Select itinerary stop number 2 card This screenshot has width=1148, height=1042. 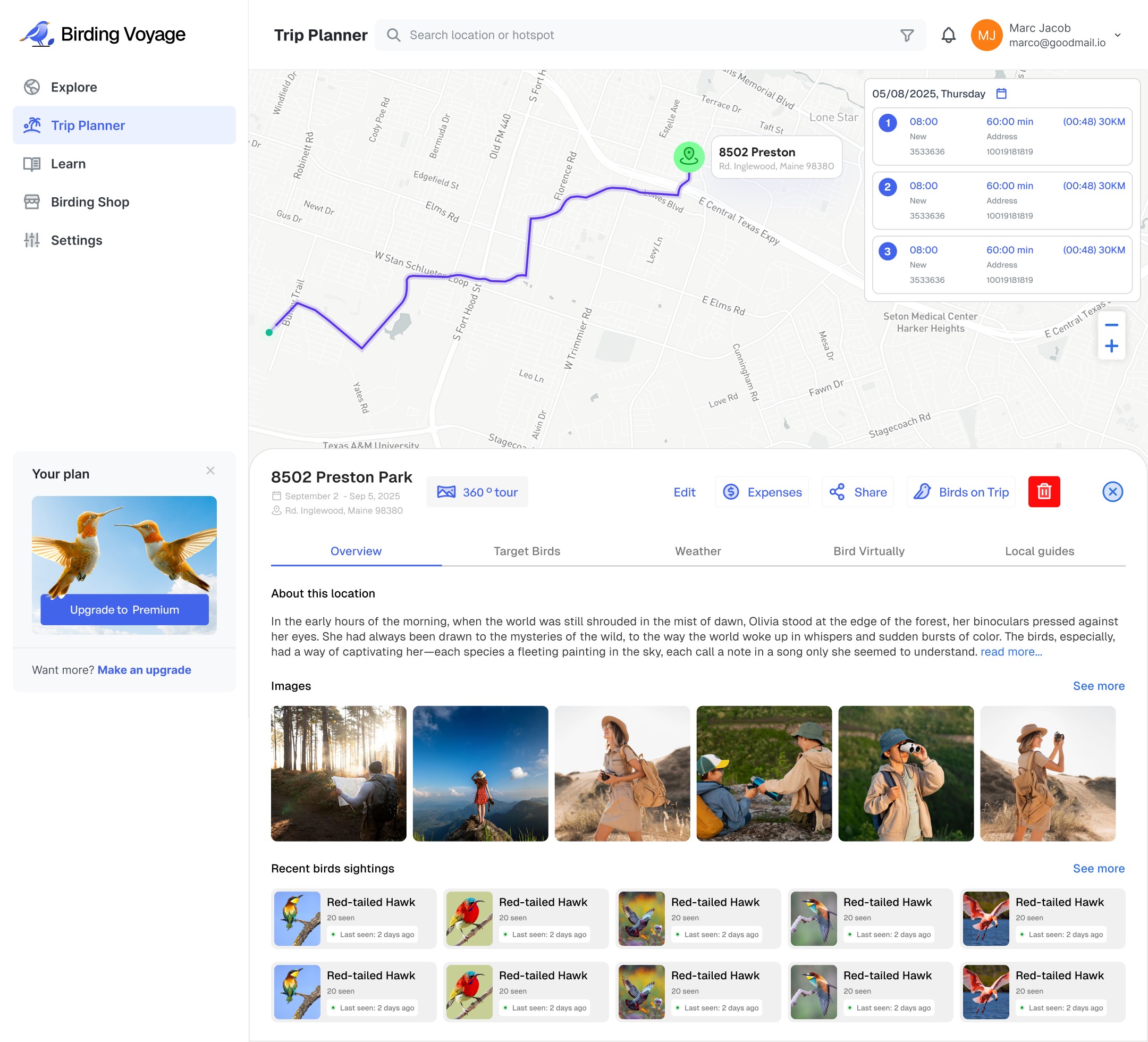[x=1002, y=200]
